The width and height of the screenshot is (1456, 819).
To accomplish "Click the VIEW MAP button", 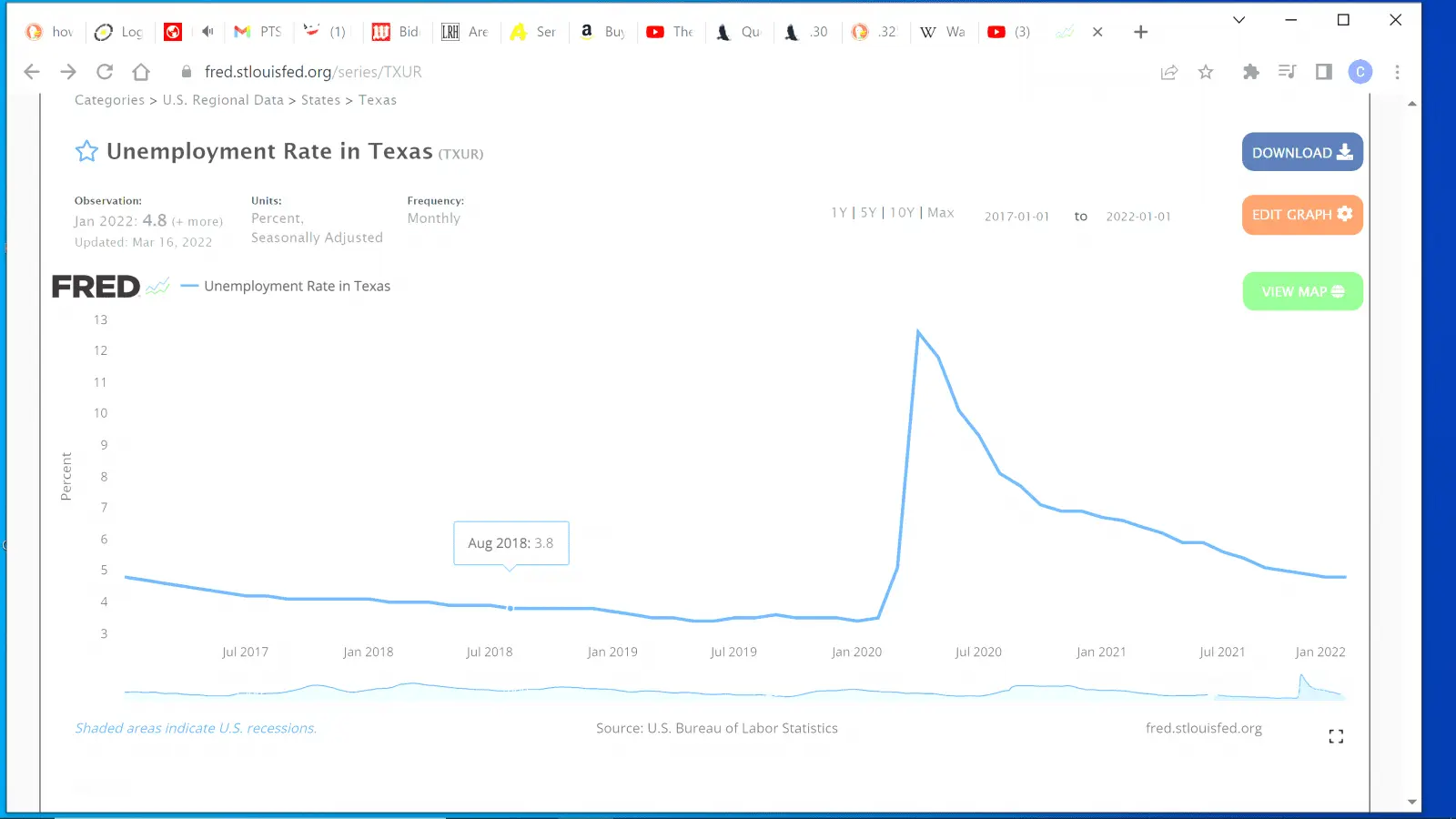I will (1301, 291).
